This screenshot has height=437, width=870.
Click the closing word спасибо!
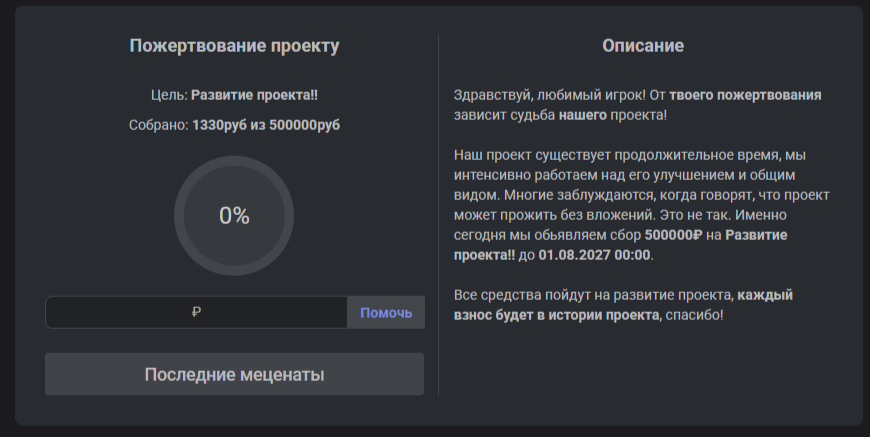pyautogui.click(x=695, y=315)
